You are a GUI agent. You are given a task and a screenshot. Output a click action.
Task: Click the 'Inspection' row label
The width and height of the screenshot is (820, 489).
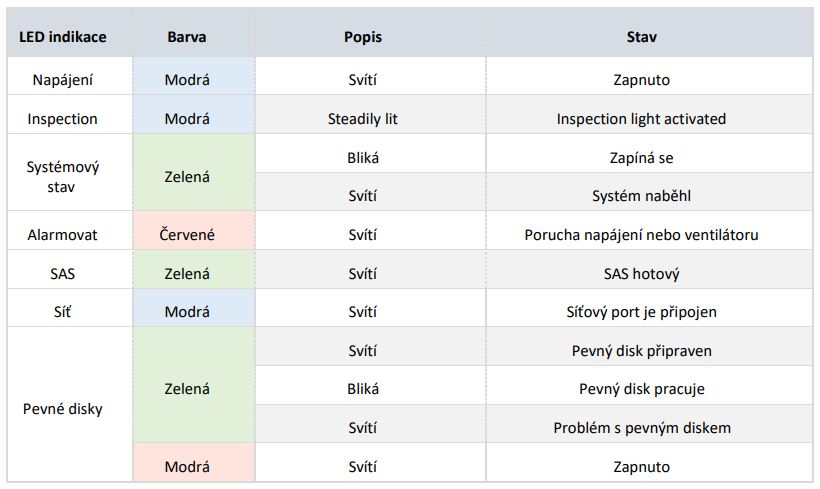click(63, 118)
